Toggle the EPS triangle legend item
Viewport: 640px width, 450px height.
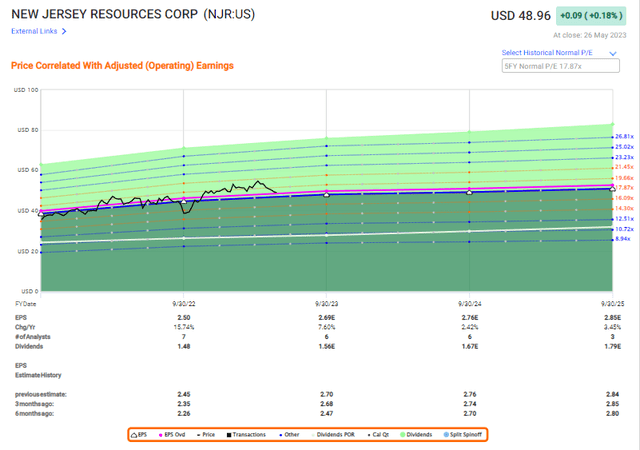pyautogui.click(x=139, y=435)
